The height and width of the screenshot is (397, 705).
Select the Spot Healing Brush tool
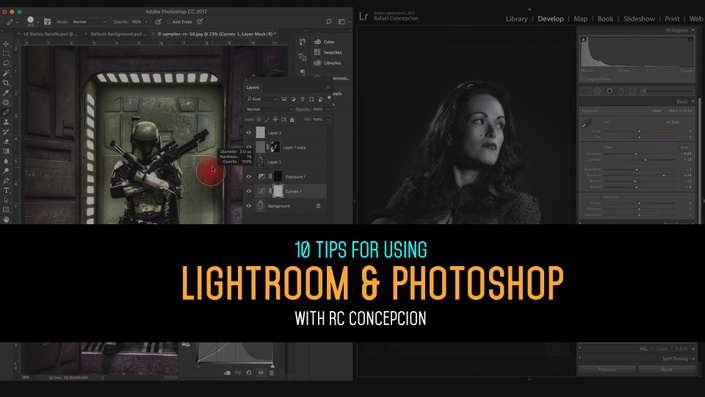(6, 103)
